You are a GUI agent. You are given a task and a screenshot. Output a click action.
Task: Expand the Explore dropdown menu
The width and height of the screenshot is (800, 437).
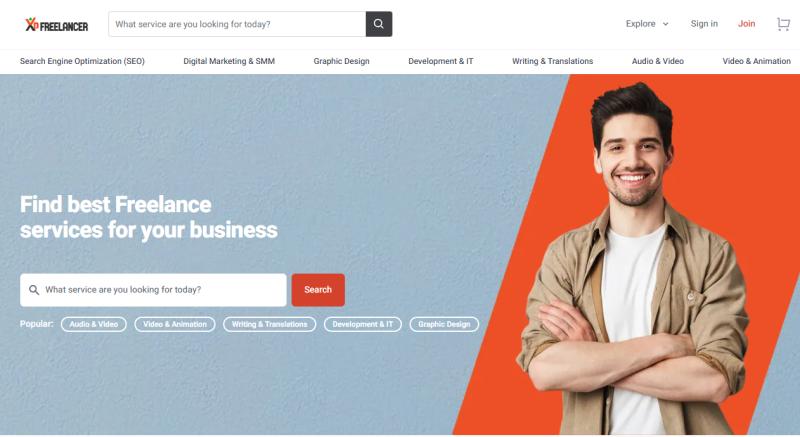pos(647,24)
